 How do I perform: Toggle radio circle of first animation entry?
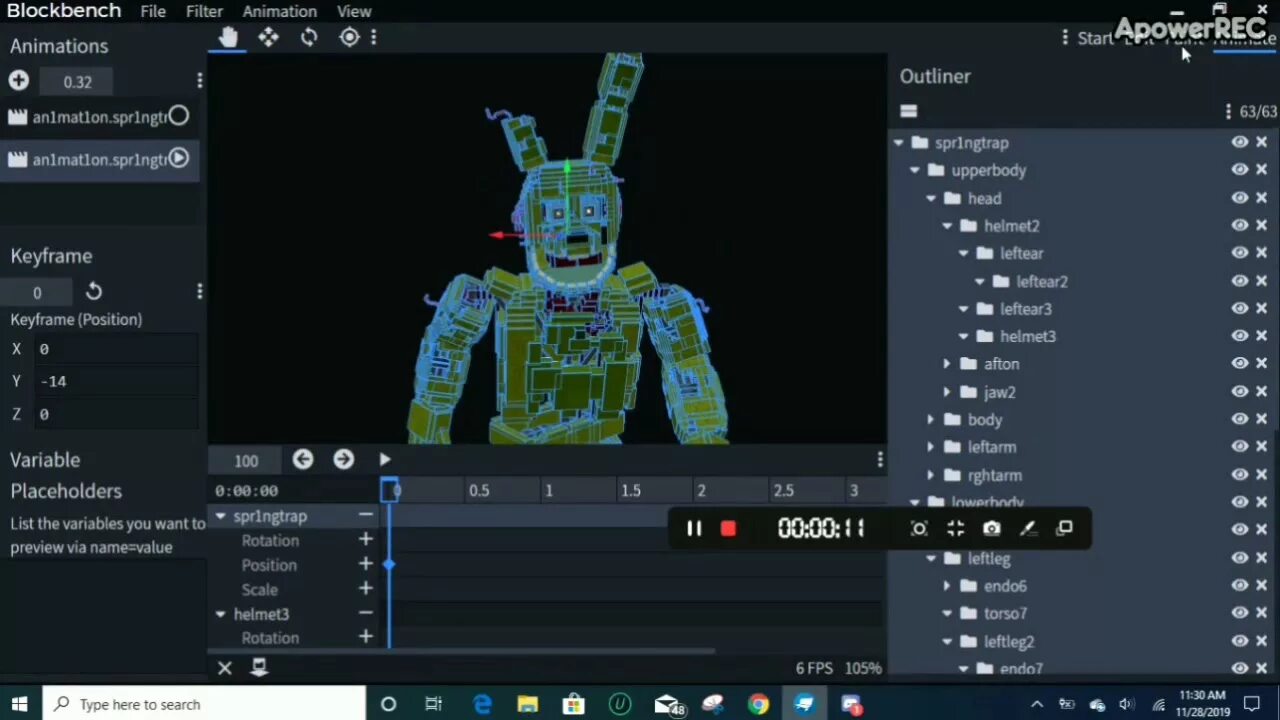coord(178,116)
